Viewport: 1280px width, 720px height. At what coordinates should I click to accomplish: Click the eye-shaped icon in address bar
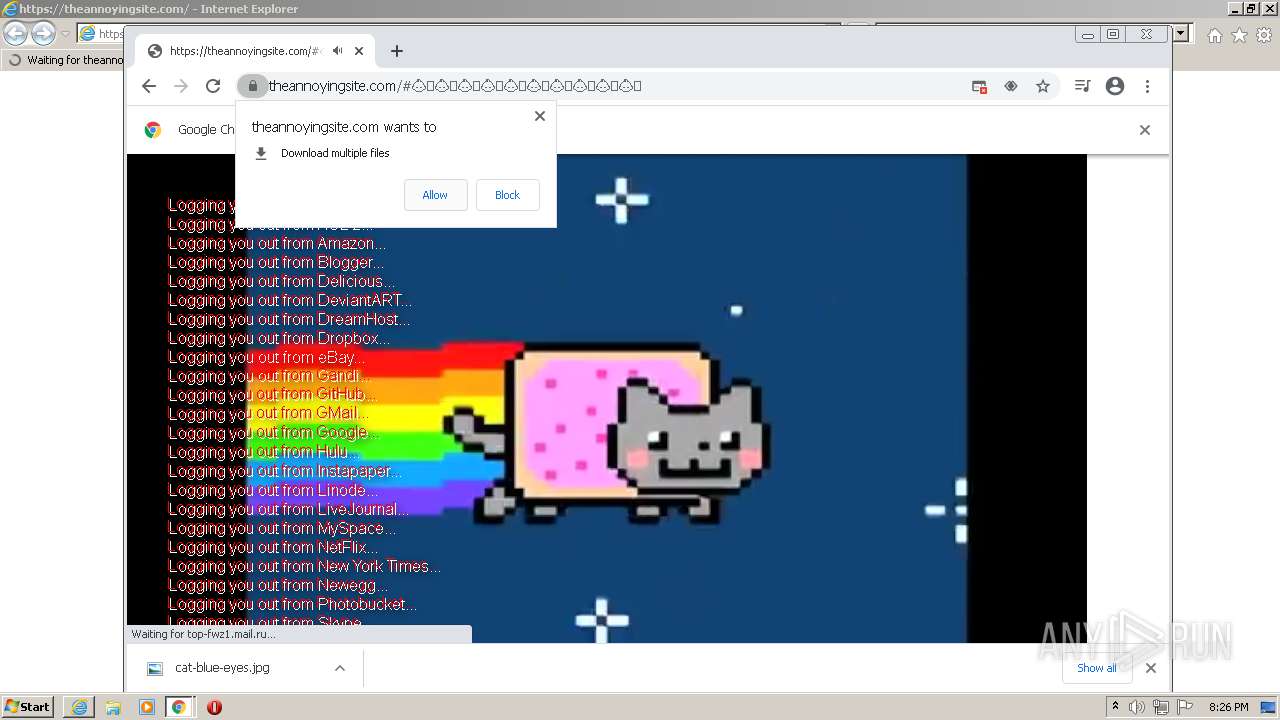pyautogui.click(x=1011, y=87)
